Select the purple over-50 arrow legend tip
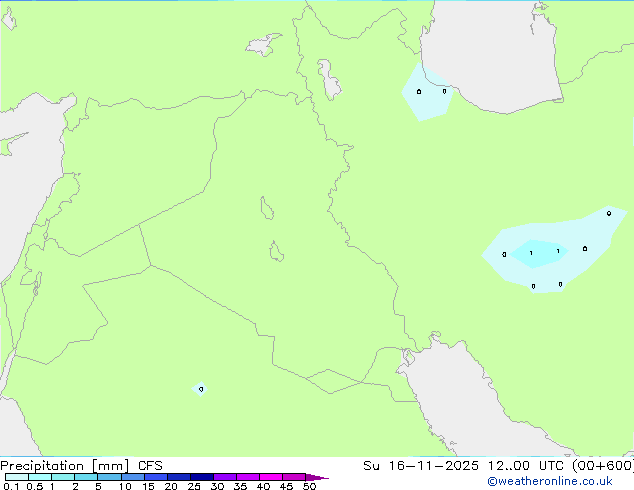The image size is (634, 490). pyautogui.click(x=317, y=477)
